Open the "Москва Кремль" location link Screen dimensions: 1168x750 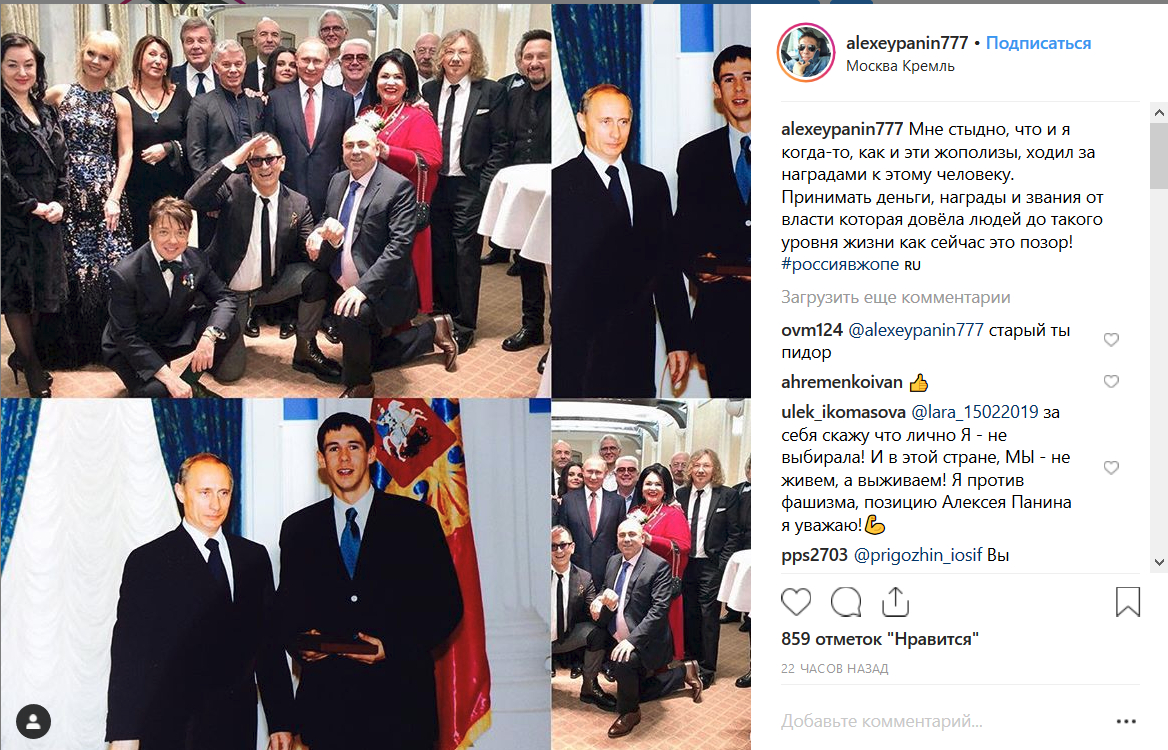click(900, 66)
